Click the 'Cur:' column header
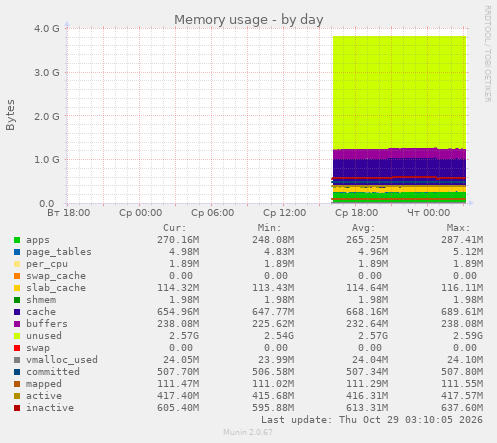This screenshot has height=443, width=497. 174,228
